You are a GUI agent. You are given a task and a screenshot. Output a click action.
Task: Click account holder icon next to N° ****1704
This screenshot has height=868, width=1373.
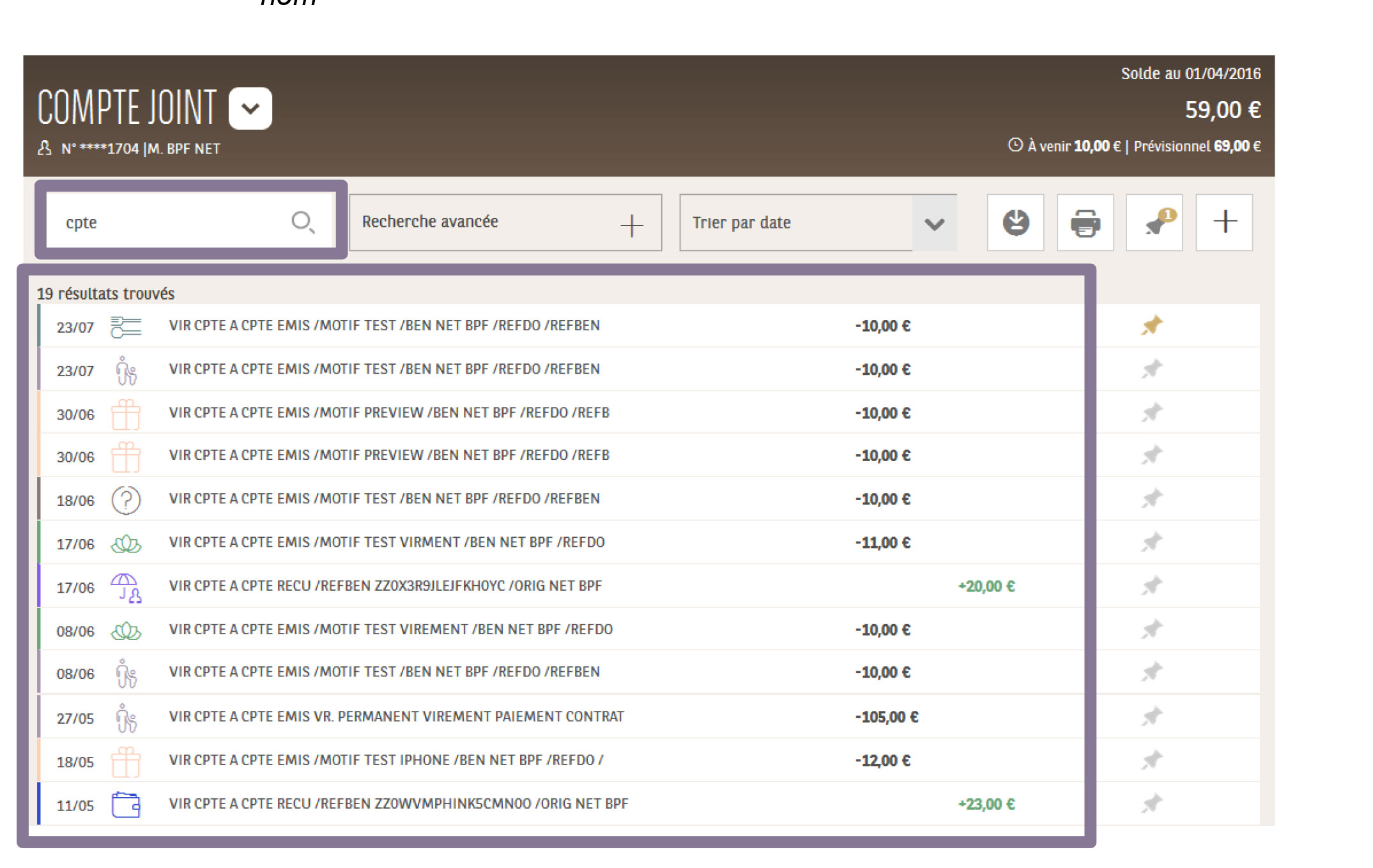tap(44, 148)
